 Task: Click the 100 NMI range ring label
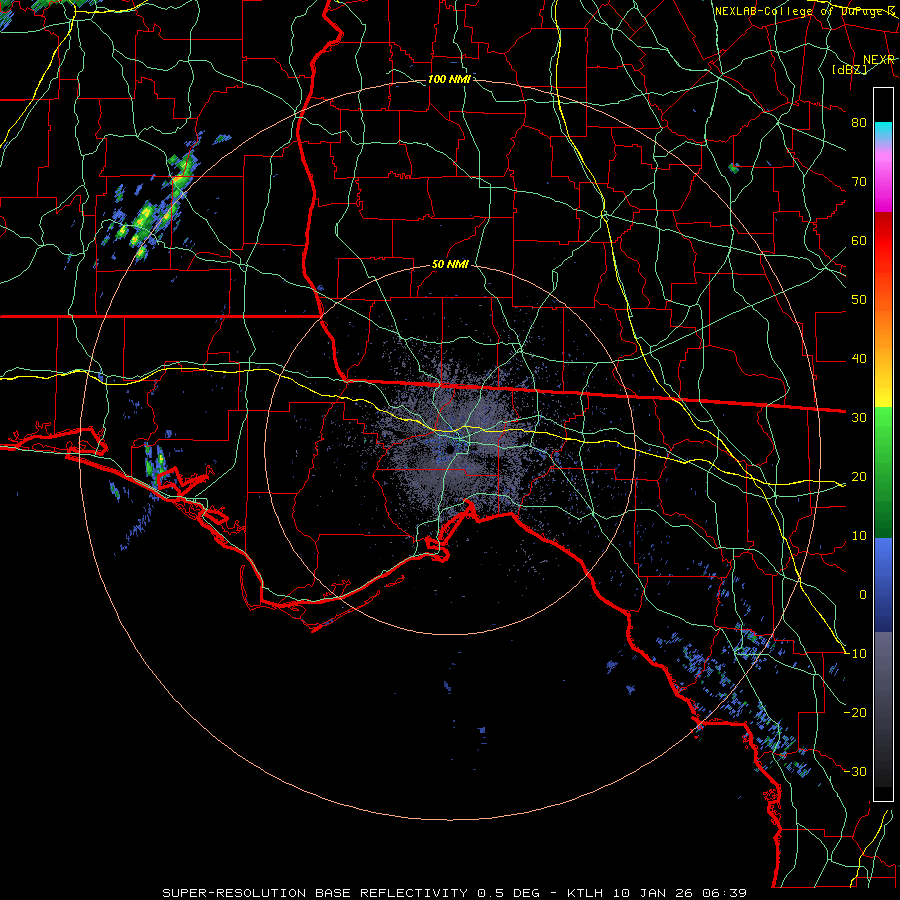[x=449, y=79]
